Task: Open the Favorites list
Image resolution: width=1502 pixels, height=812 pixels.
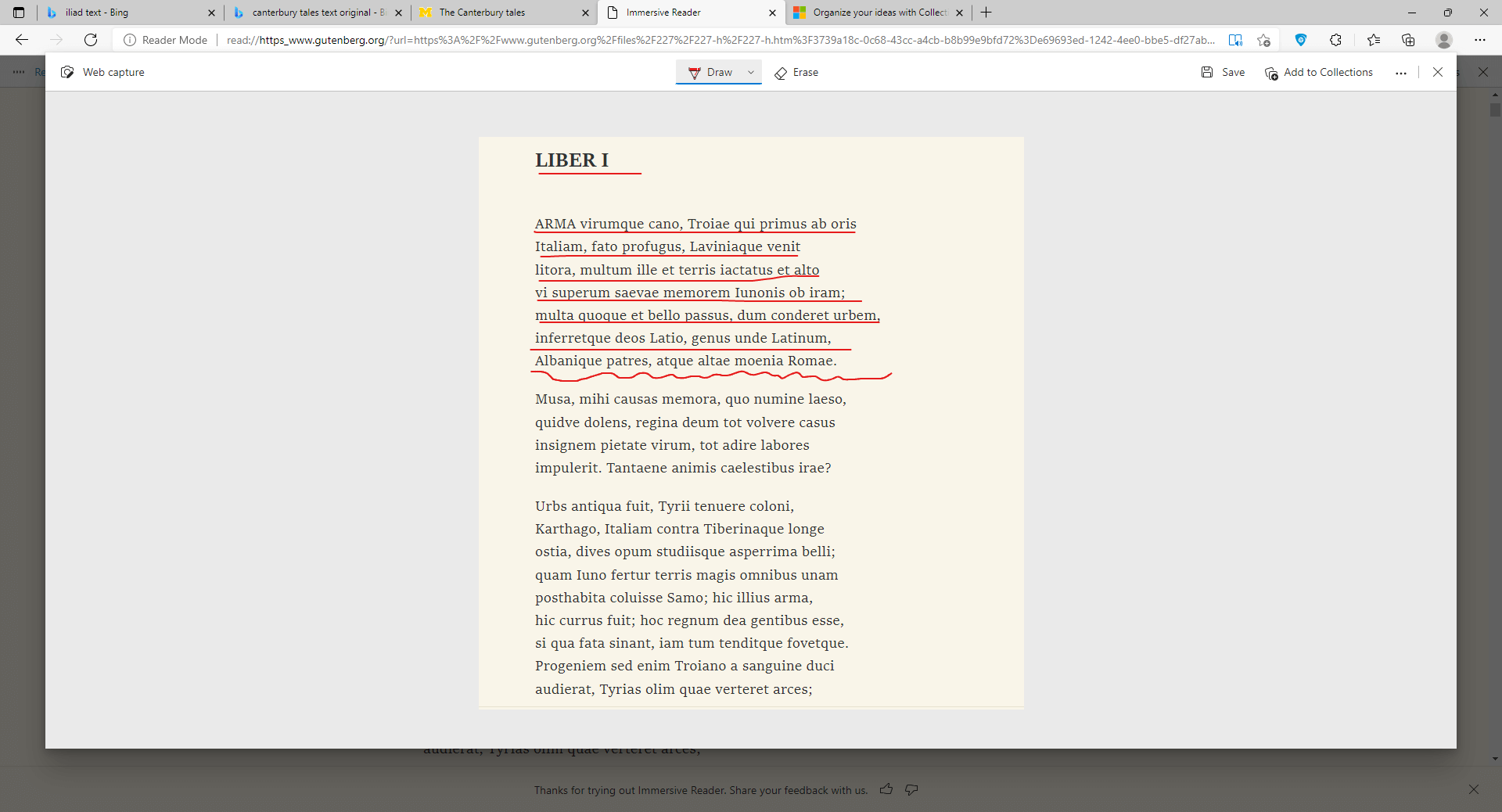Action: pos(1373,40)
